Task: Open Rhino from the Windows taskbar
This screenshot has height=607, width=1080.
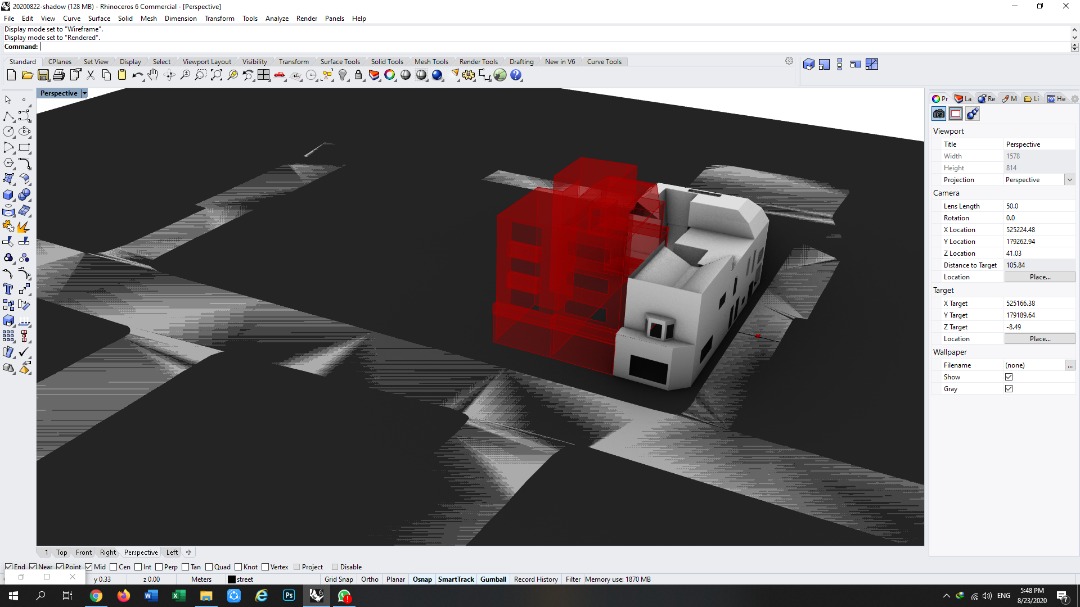Action: click(x=316, y=595)
